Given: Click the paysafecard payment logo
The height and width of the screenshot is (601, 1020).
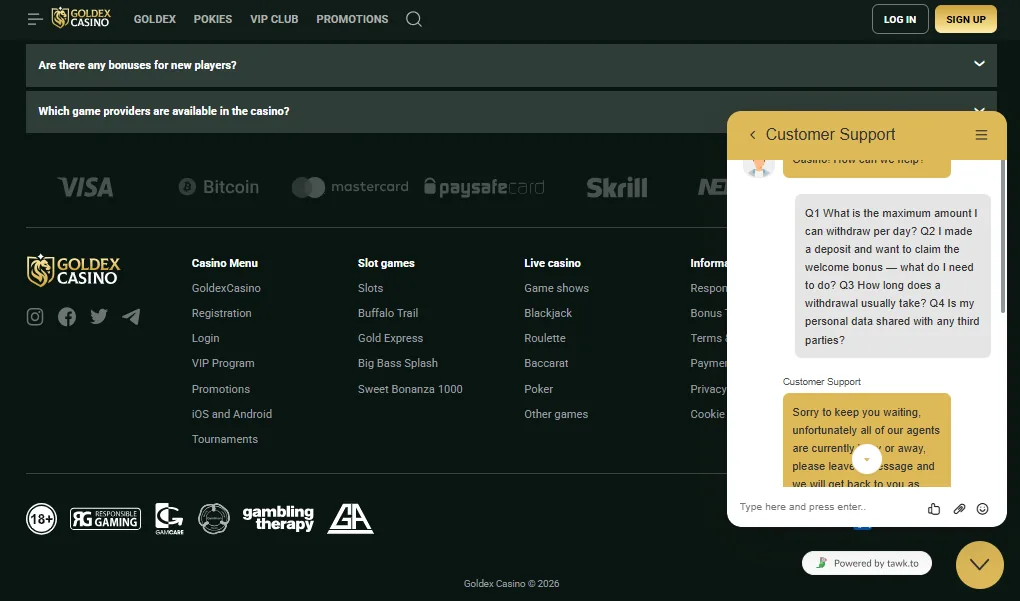Looking at the screenshot, I should click(484, 187).
